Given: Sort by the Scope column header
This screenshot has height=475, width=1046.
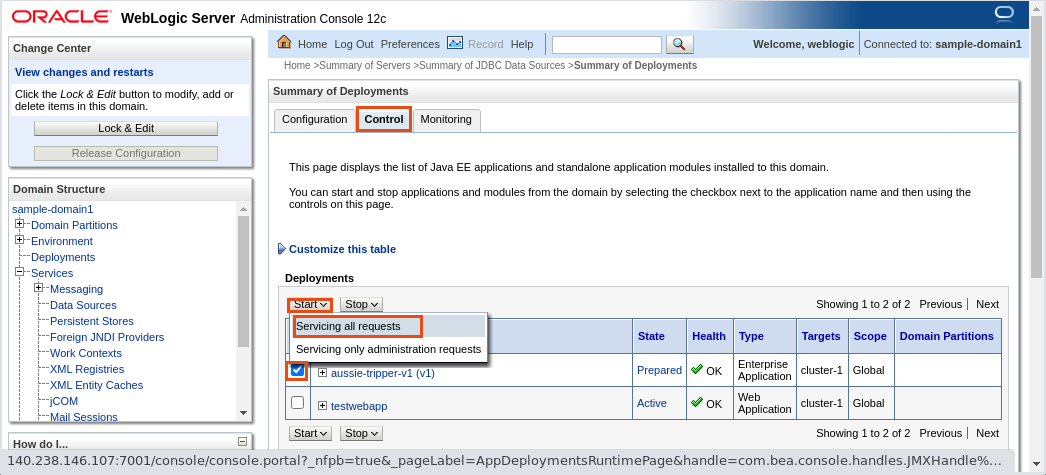Looking at the screenshot, I should point(870,336).
